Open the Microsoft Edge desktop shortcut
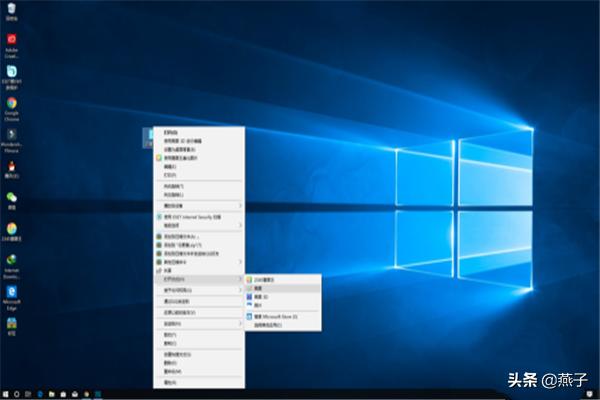This screenshot has height=400, width=600. tap(11, 297)
